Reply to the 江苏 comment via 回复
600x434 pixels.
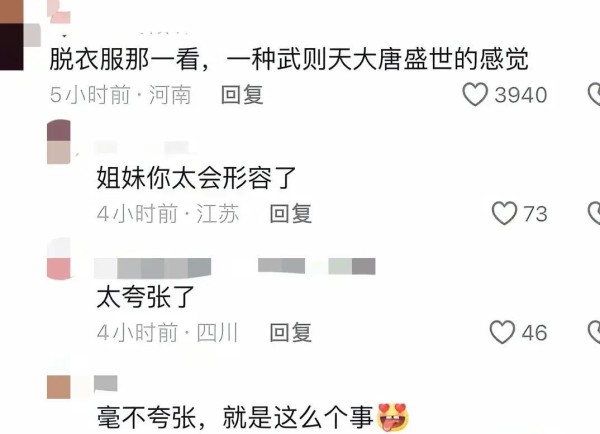[290, 213]
